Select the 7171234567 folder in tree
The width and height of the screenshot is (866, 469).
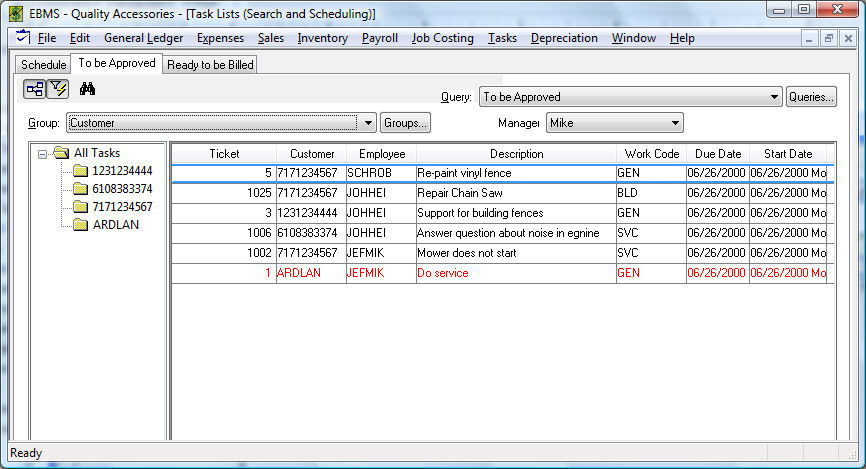point(115,207)
